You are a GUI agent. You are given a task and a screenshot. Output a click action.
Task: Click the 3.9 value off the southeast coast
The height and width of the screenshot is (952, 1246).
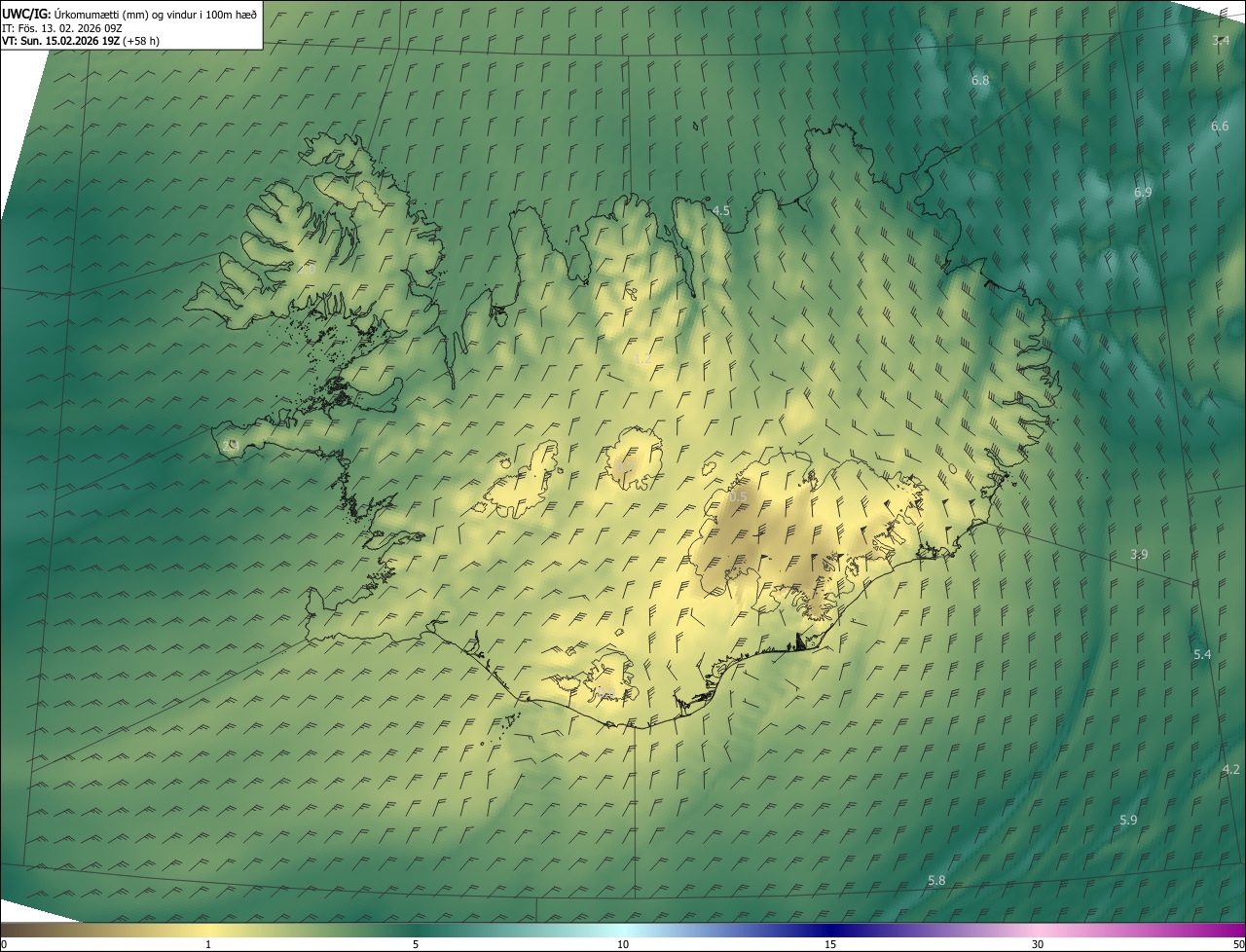[1139, 554]
